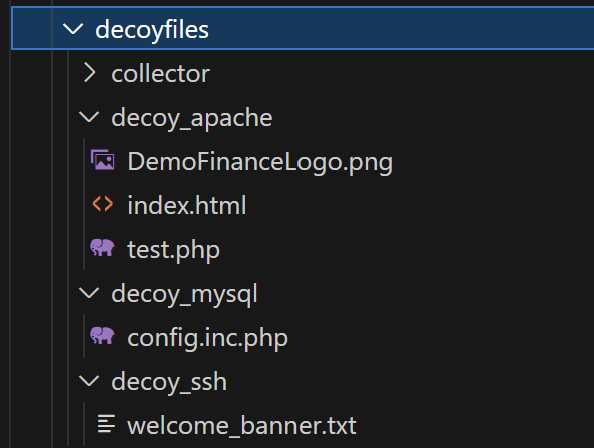Click the text file icon of welcome_banner.txt

(106, 424)
